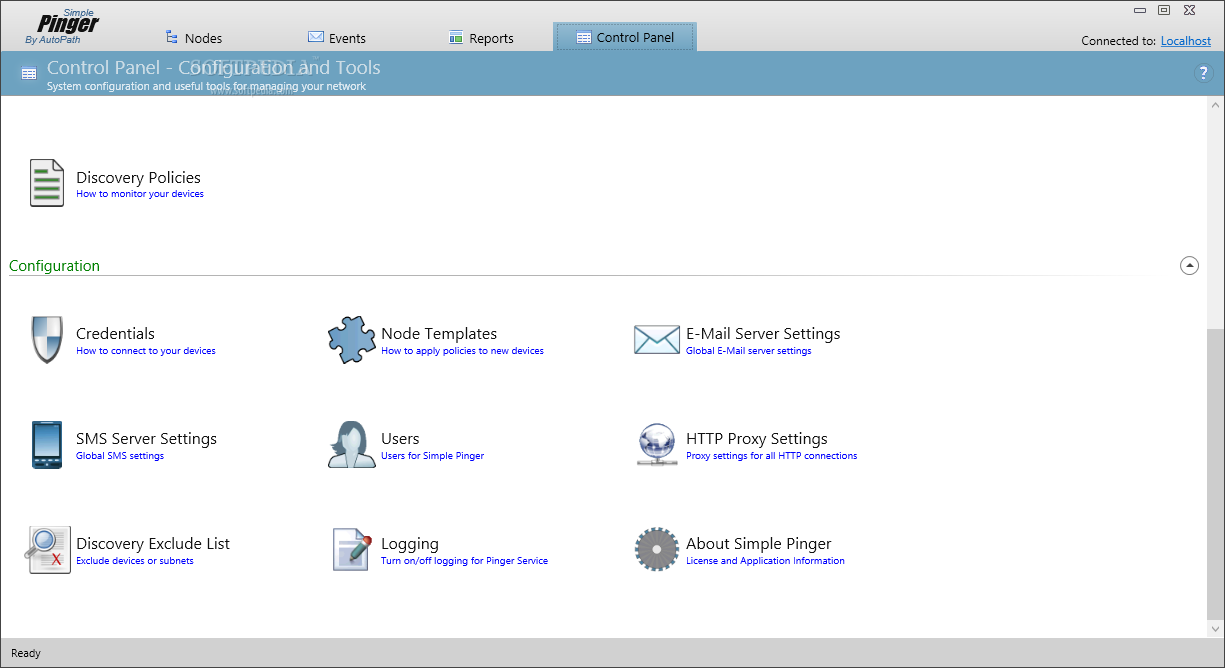This screenshot has height=668, width=1225.
Task: Open 'License and Application Information' link
Action: pyautogui.click(x=765, y=561)
